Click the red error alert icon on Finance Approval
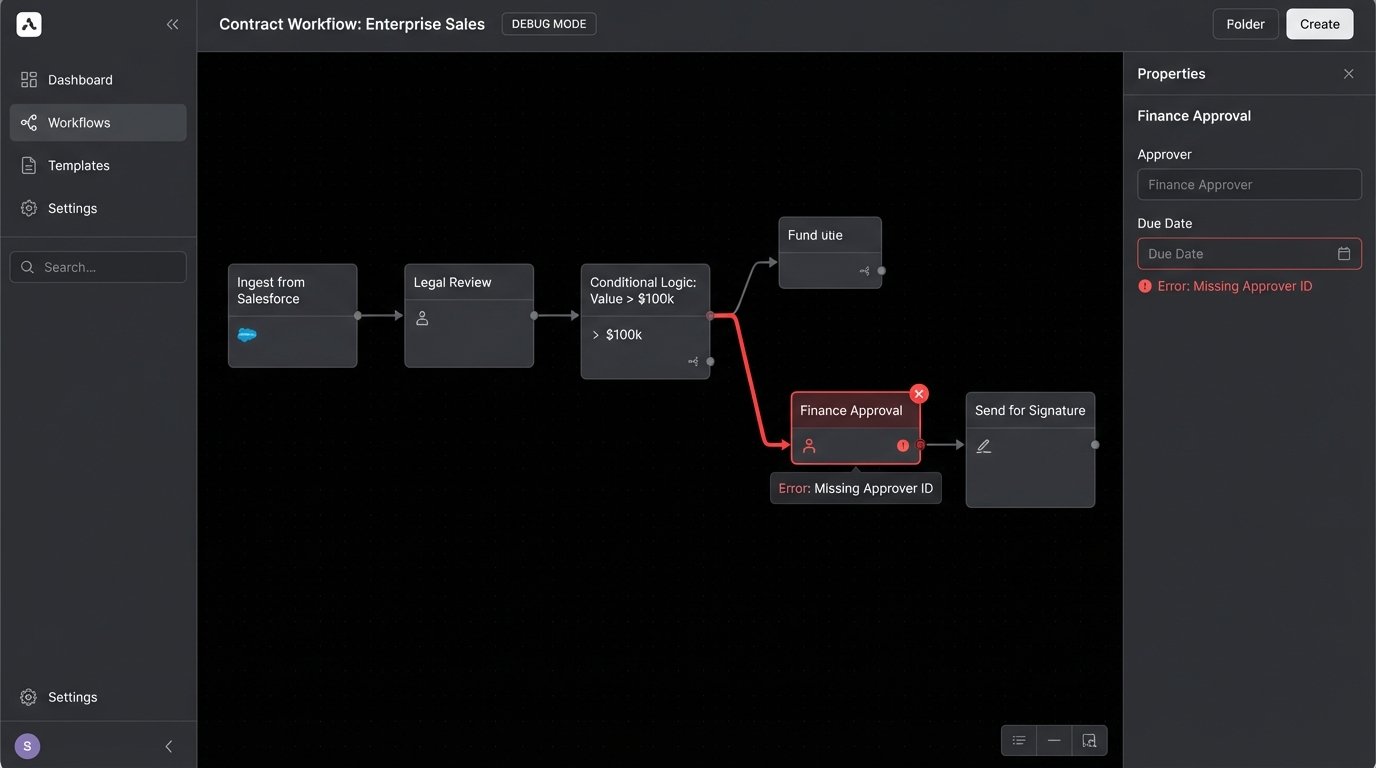1376x768 pixels. (x=903, y=445)
